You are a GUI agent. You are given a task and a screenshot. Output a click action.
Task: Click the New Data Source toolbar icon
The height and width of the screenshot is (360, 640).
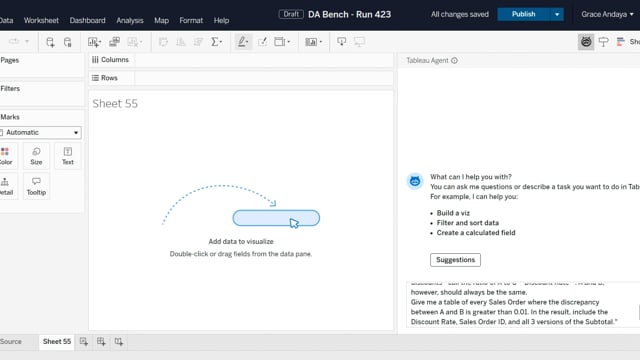[x=50, y=42]
